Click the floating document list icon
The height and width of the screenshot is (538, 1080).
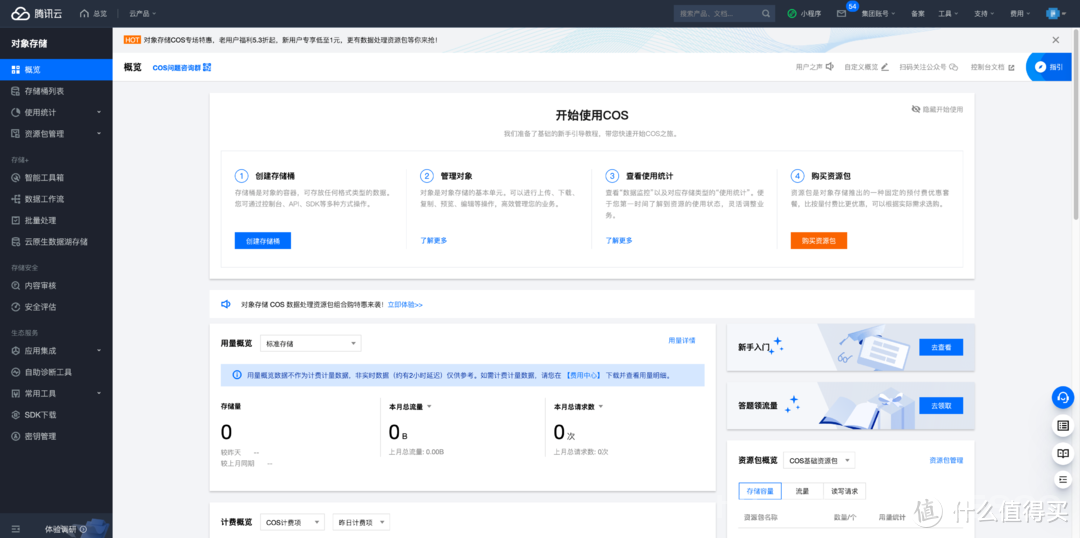1063,426
